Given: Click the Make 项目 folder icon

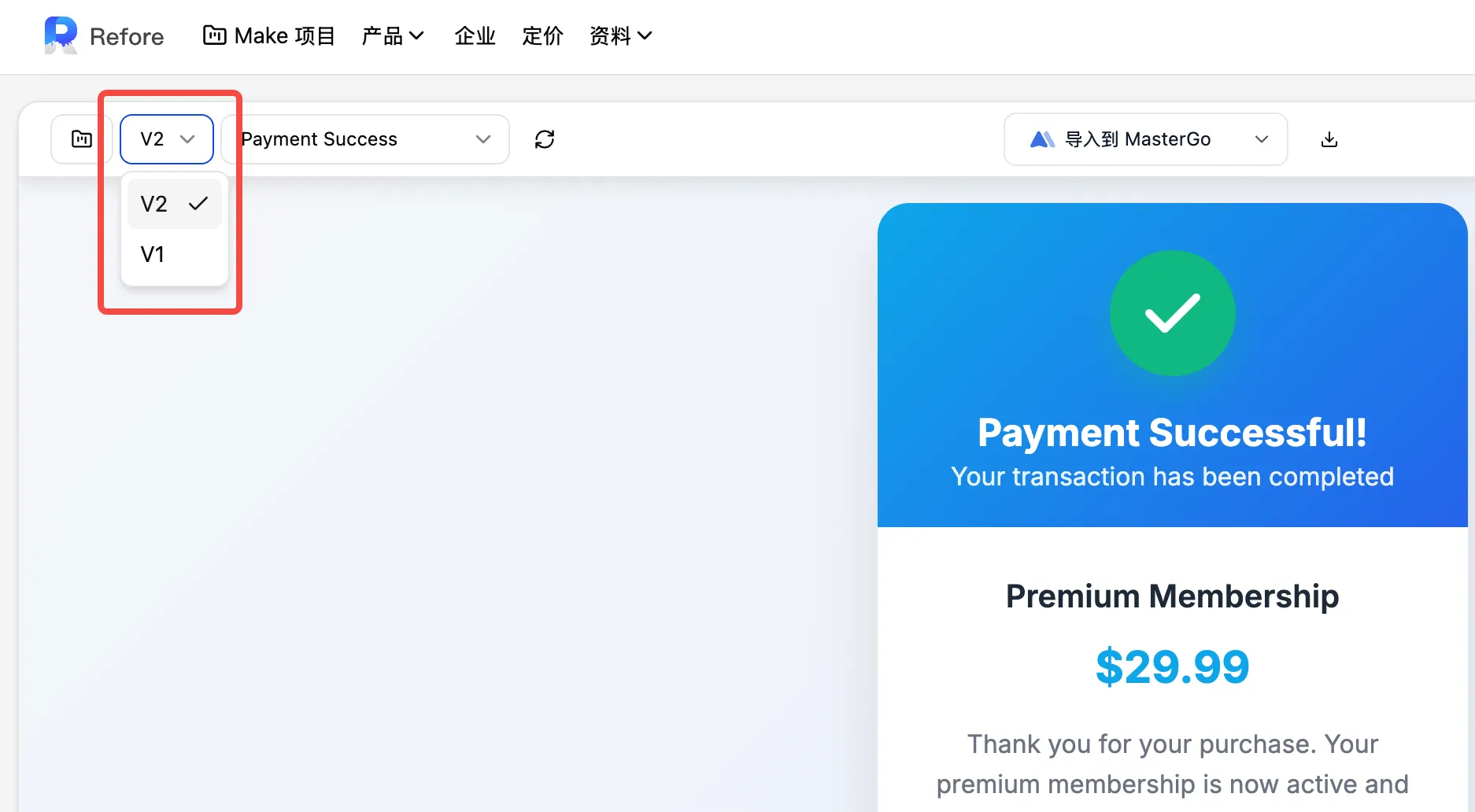Looking at the screenshot, I should coord(214,35).
